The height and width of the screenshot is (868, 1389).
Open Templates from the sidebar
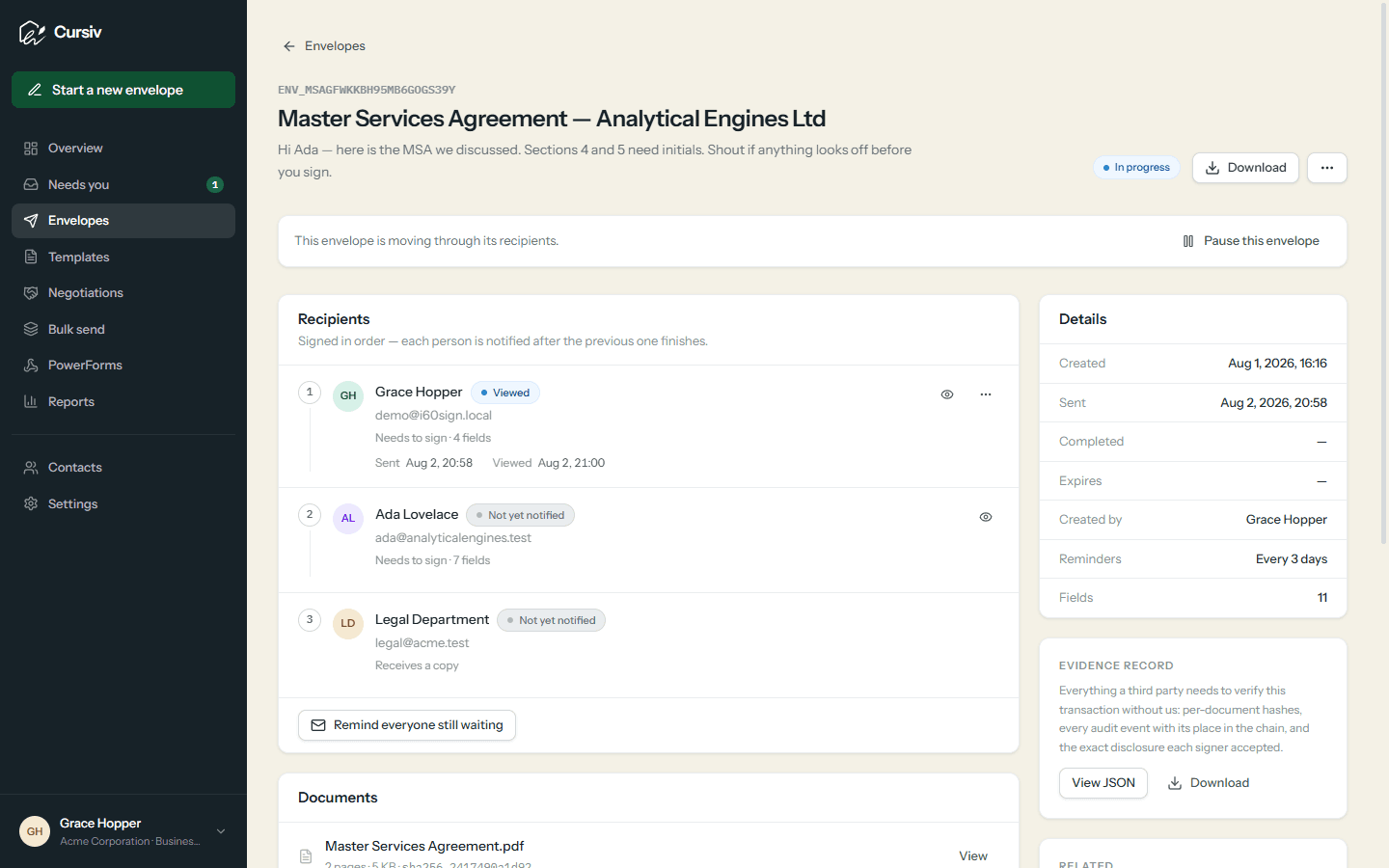(x=123, y=257)
